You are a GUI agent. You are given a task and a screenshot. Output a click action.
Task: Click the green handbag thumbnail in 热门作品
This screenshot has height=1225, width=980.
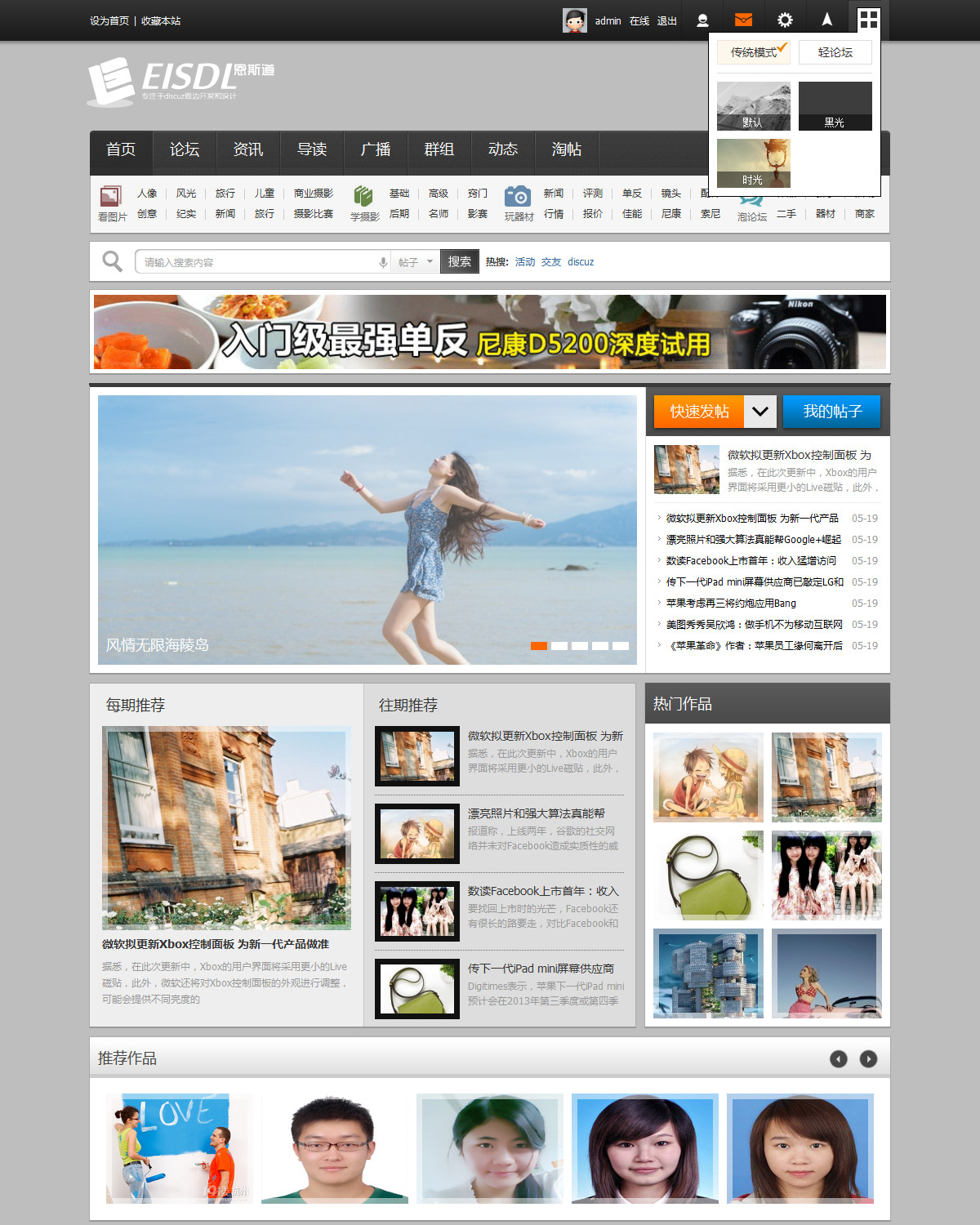coord(709,875)
